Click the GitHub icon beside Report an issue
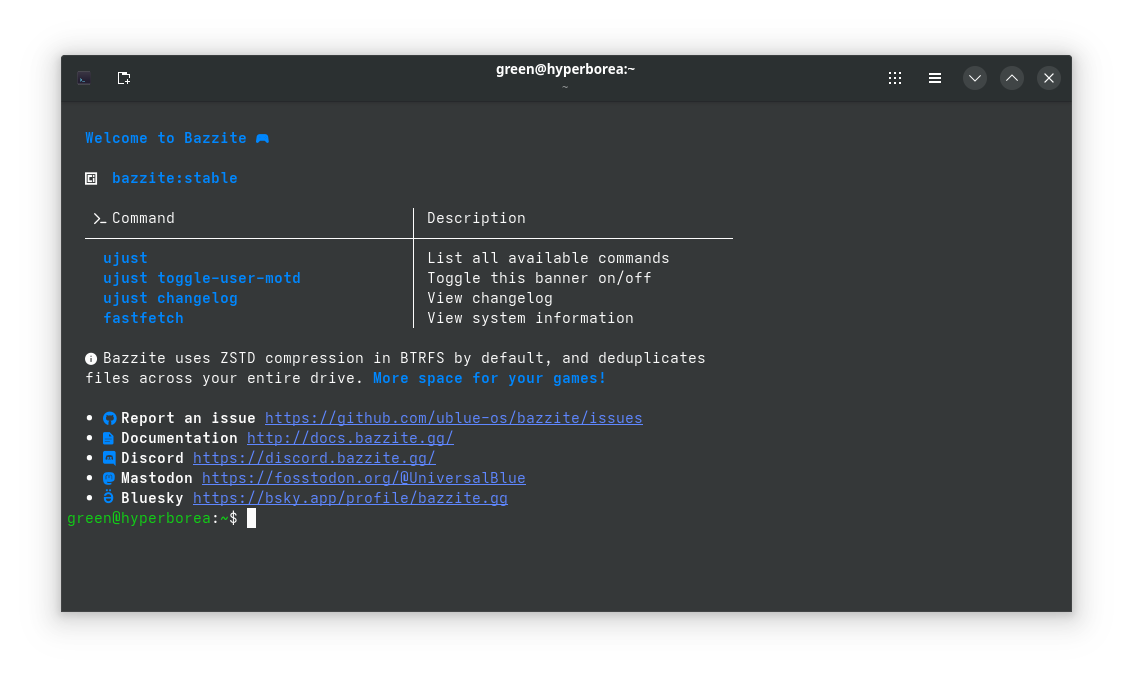 tap(109, 418)
